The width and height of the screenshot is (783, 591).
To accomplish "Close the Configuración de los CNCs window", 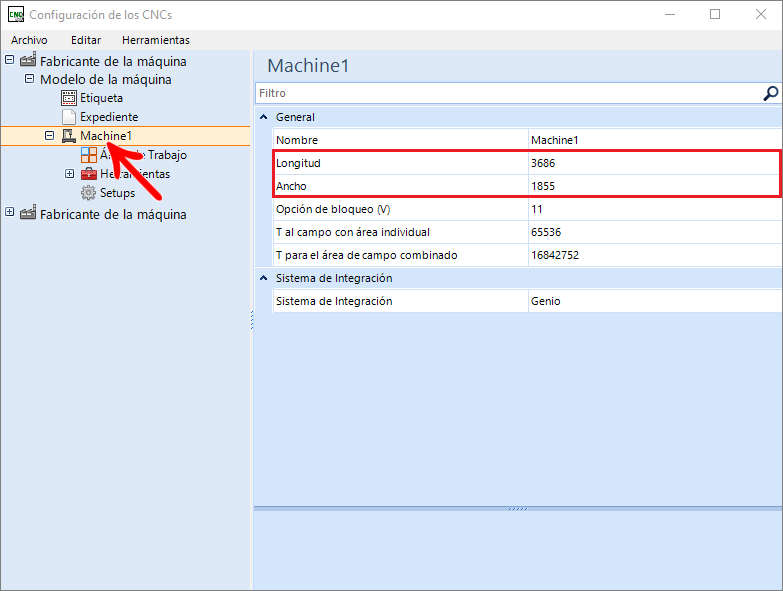I will tap(761, 14).
